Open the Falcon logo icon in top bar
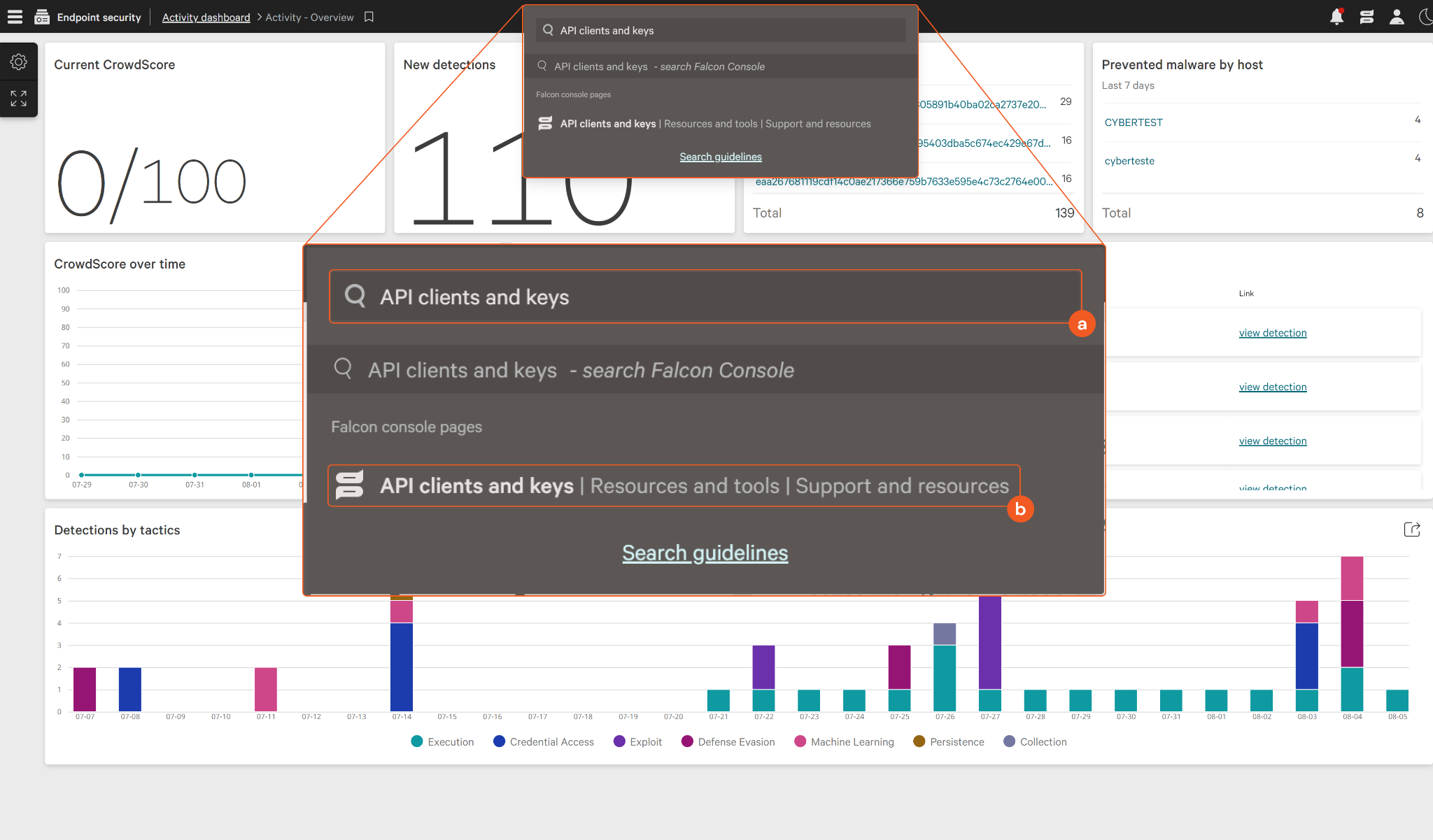Image resolution: width=1433 pixels, height=840 pixels. point(1367,17)
